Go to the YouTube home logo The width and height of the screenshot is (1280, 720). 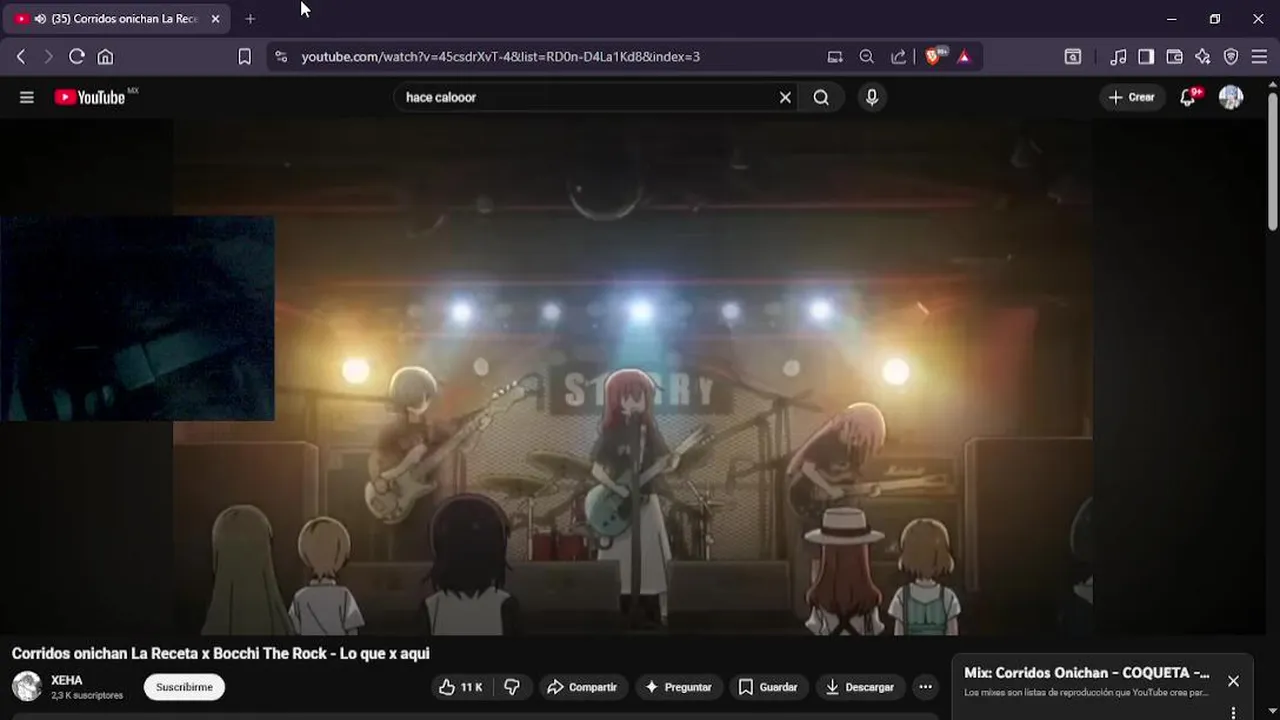[x=90, y=97]
